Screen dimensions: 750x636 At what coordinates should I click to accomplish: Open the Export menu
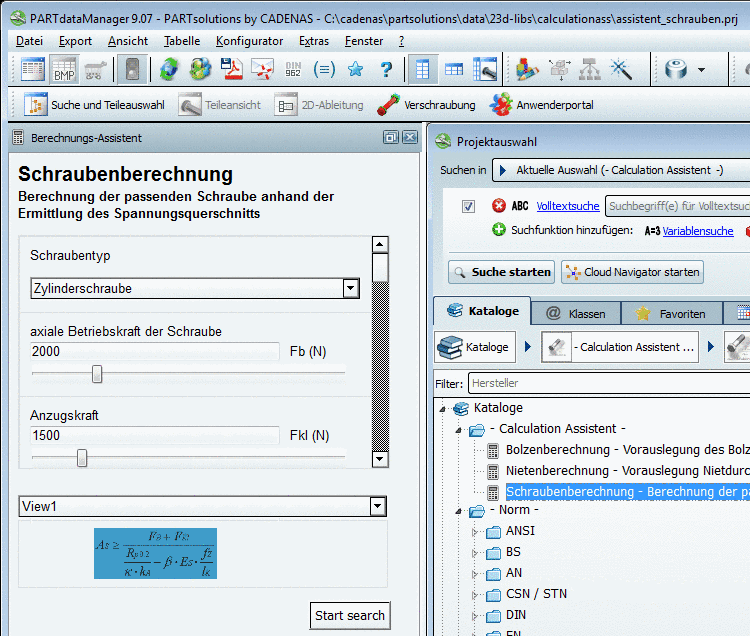pos(75,41)
